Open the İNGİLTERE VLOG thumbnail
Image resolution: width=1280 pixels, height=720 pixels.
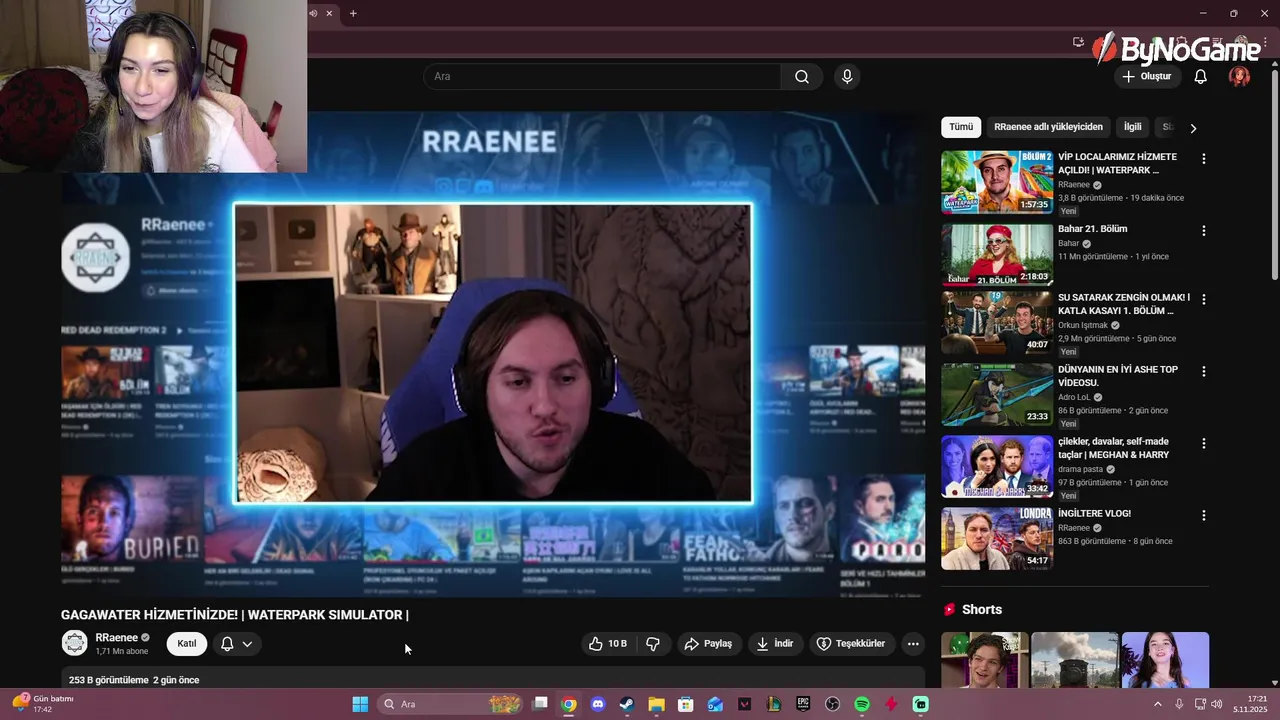click(x=997, y=539)
